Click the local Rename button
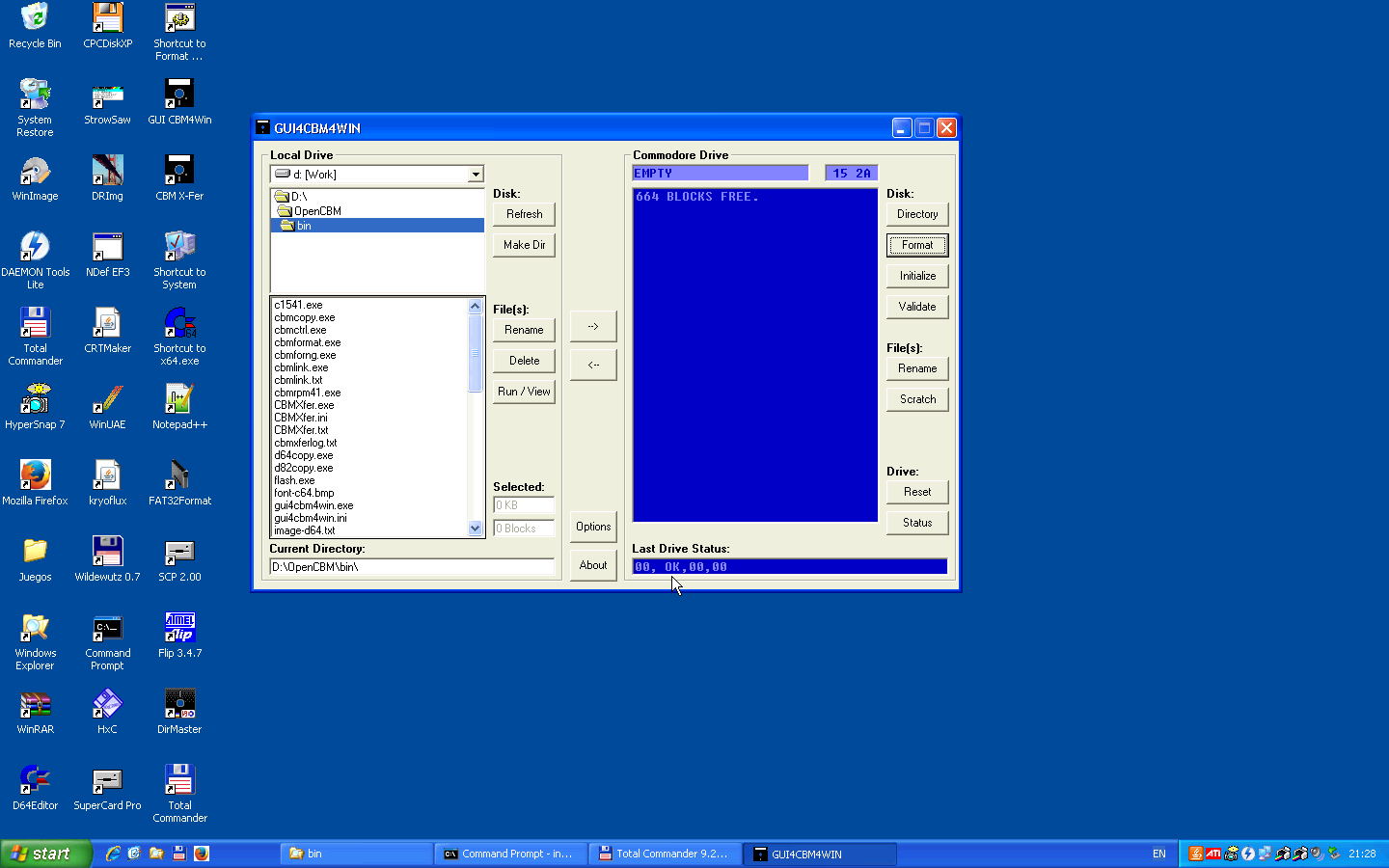 click(524, 330)
